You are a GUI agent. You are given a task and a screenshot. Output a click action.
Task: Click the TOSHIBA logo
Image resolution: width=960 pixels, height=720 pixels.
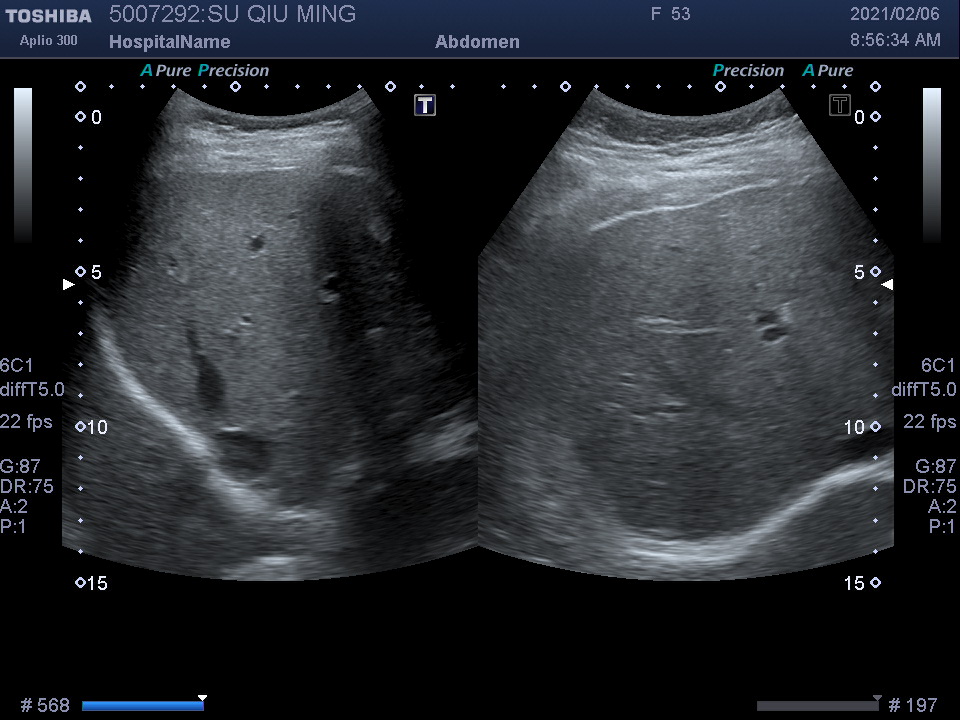pyautogui.click(x=48, y=16)
